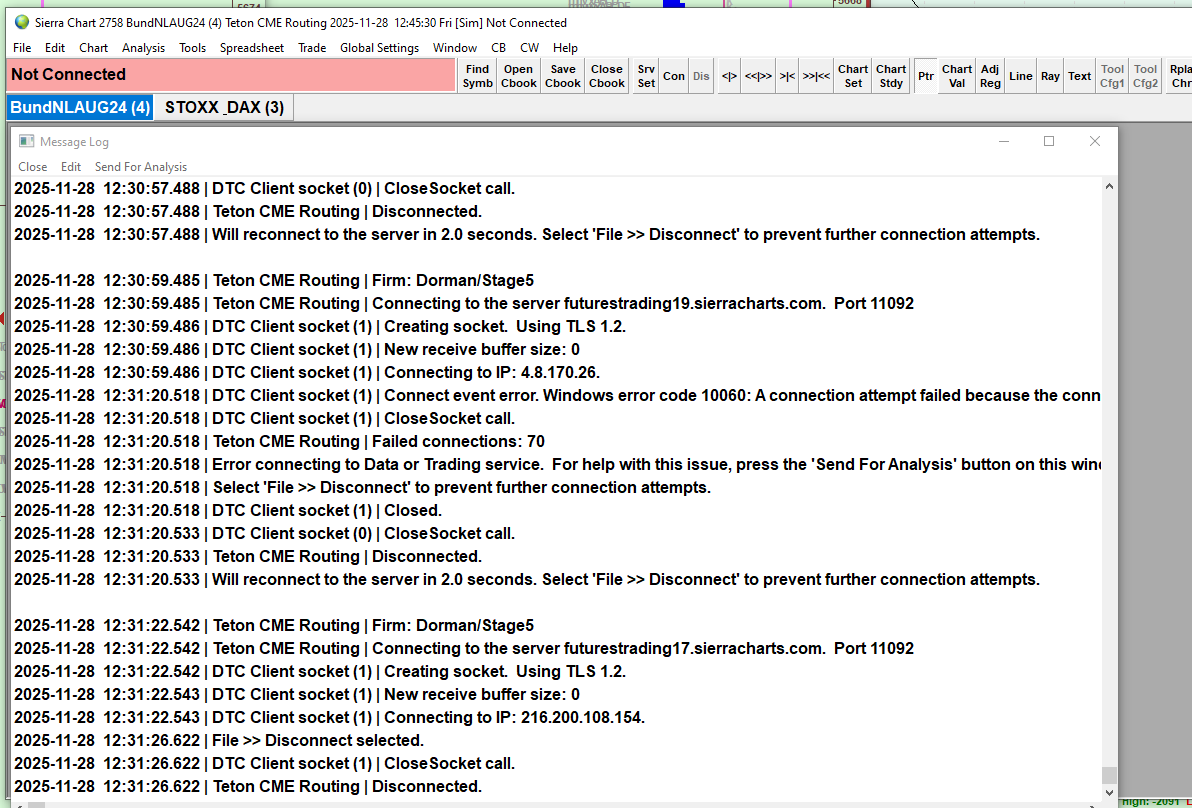Click the Message Log scroll down arrow
The image size is (1192, 808).
[x=1109, y=792]
